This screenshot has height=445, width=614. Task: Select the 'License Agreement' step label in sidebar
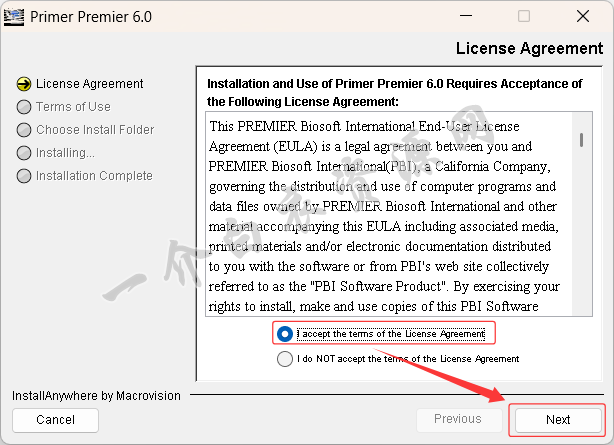[90, 84]
